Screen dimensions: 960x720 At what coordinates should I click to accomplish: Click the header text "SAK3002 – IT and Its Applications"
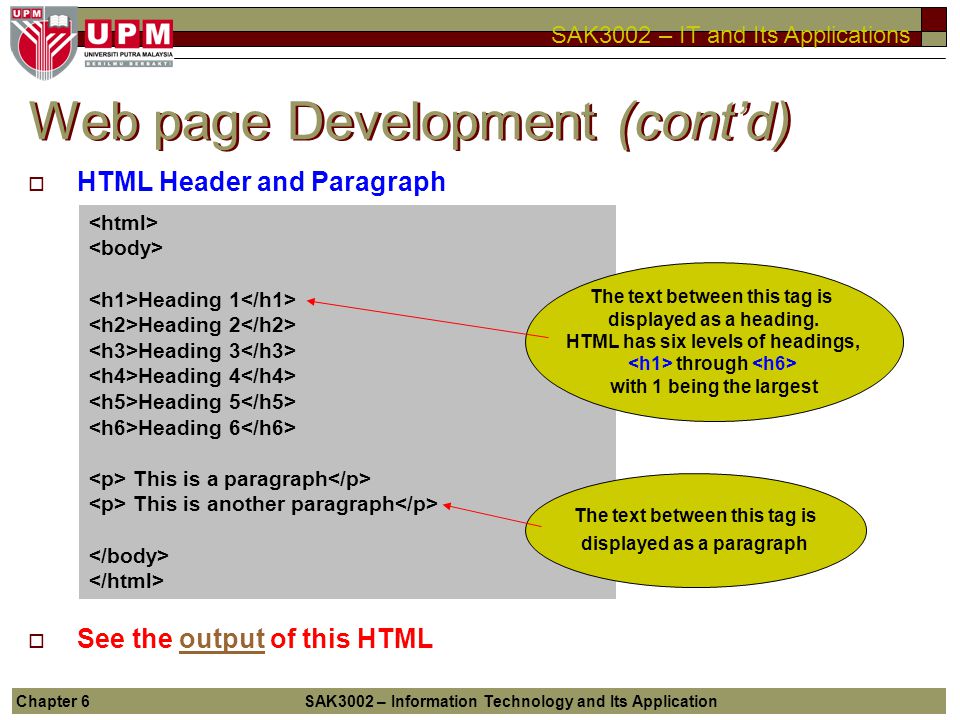pyautogui.click(x=730, y=35)
